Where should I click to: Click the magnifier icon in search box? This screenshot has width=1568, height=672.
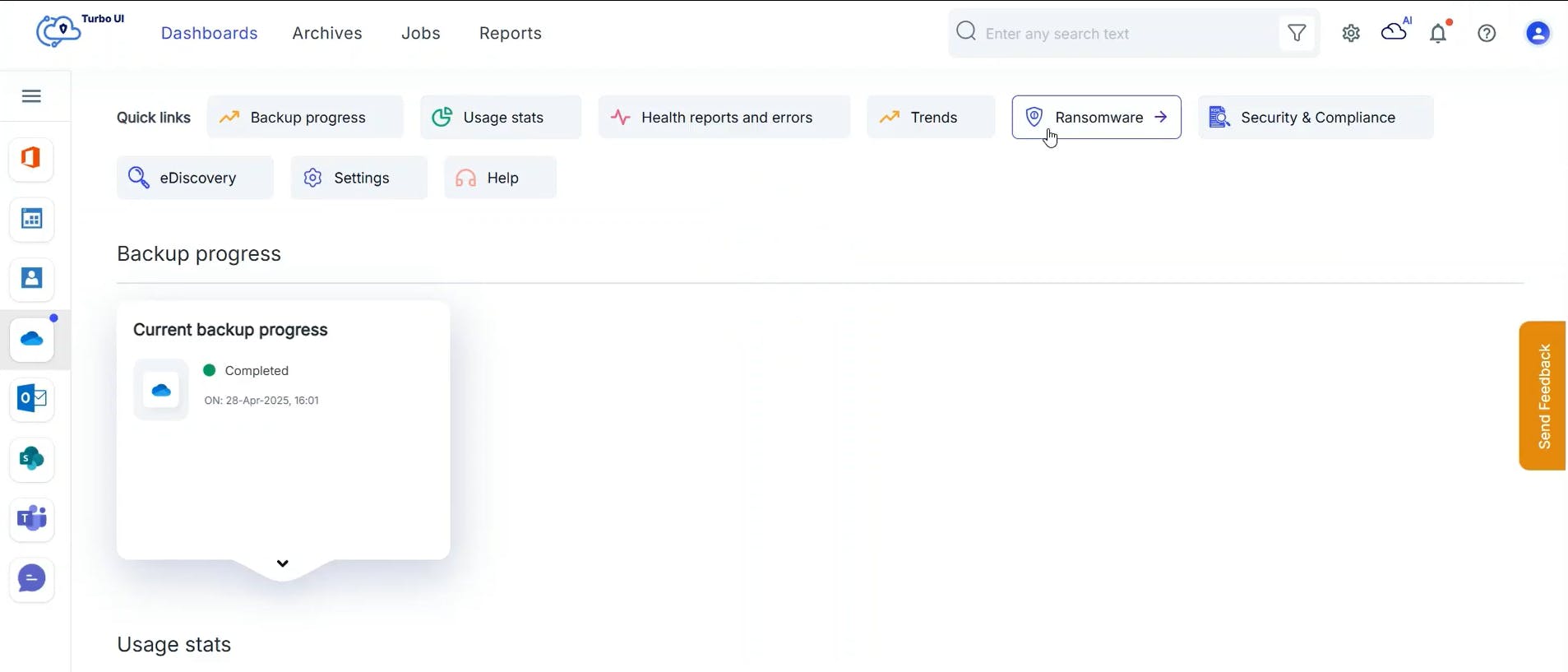click(x=966, y=32)
